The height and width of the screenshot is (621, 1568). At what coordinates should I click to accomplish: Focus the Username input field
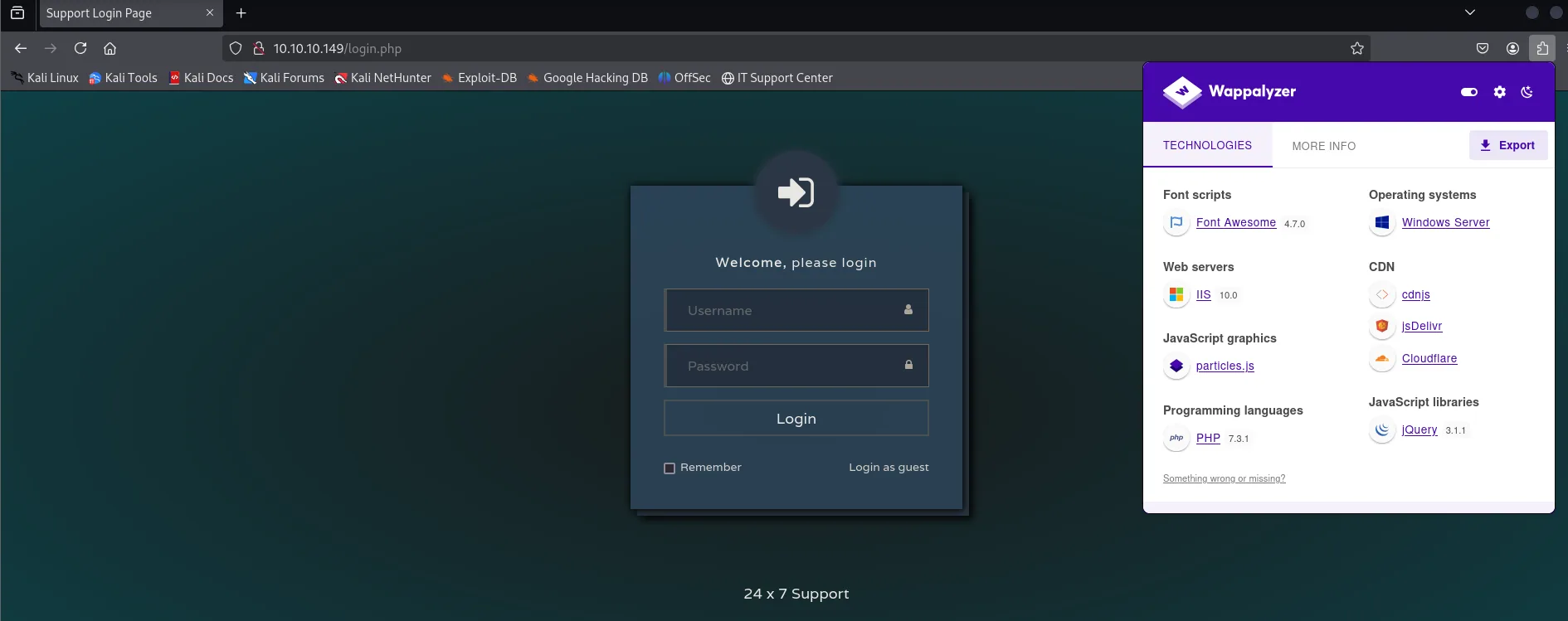(796, 310)
